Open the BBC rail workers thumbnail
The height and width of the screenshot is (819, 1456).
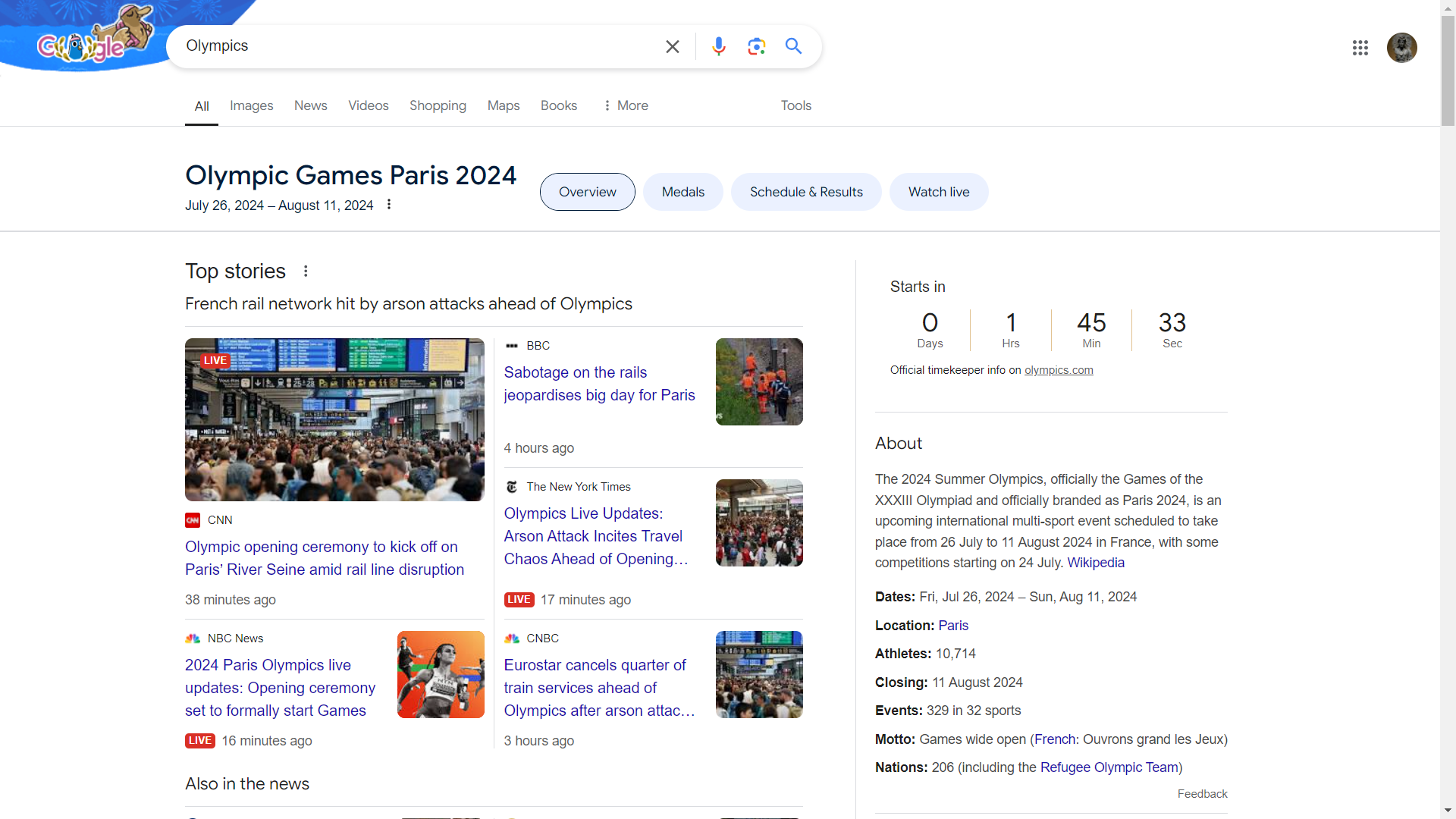759,381
